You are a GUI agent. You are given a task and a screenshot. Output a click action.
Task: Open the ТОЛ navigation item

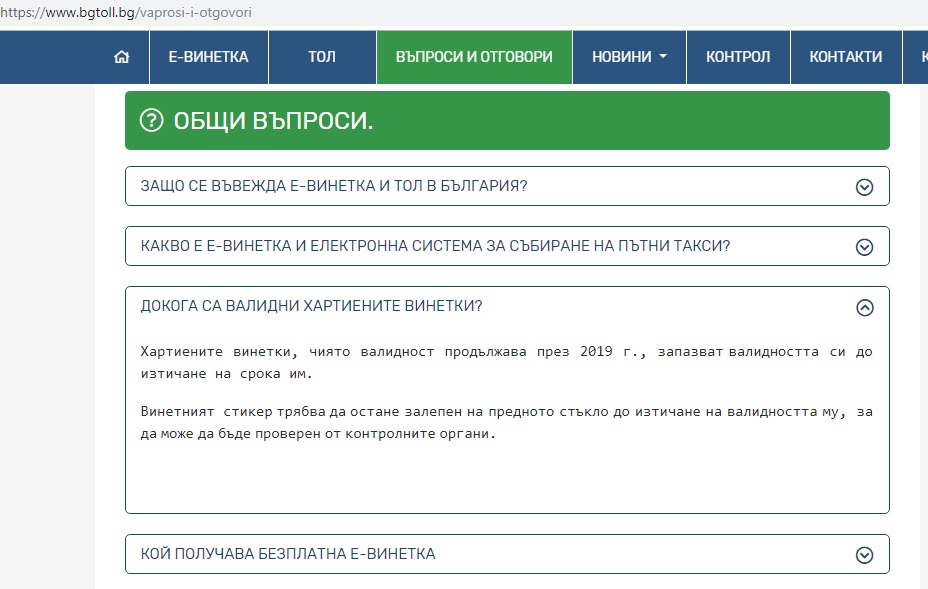pos(323,57)
